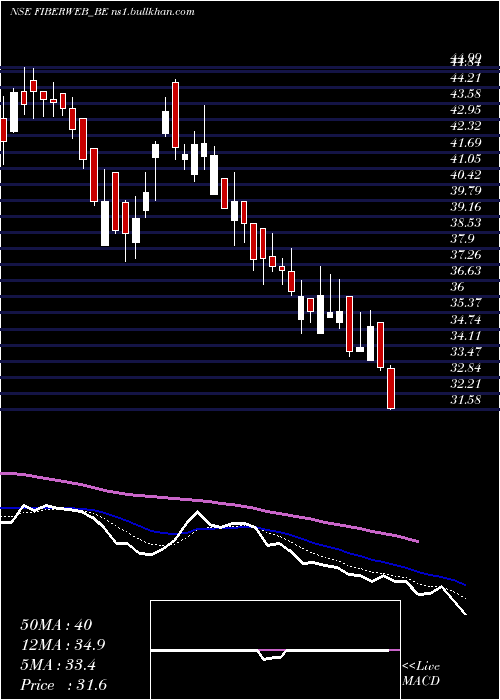
Task: Click the 43.58 price axis label
Action: pos(465,94)
